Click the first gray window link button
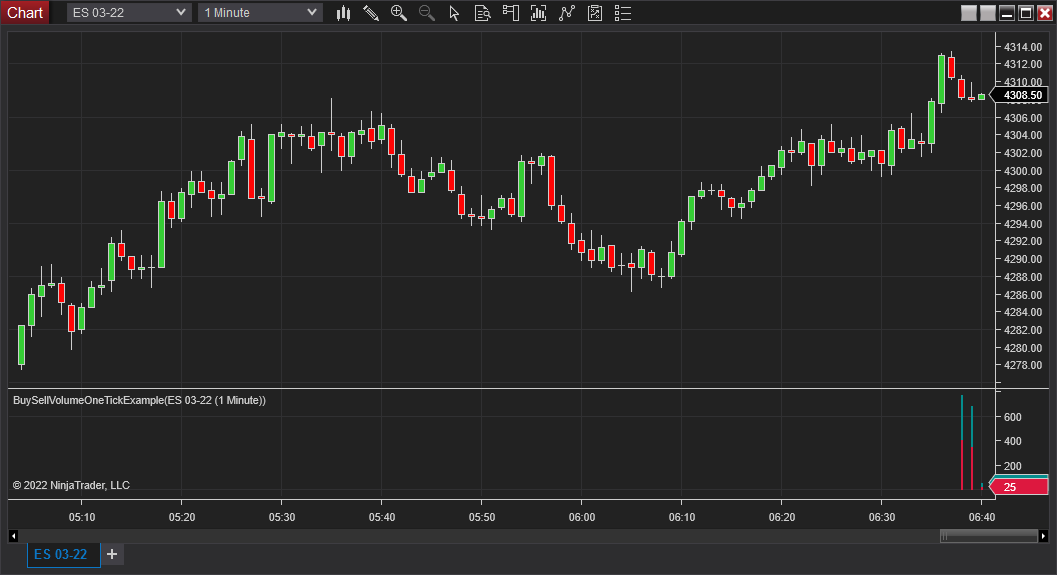This screenshot has height=575, width=1057. pyautogui.click(x=969, y=13)
